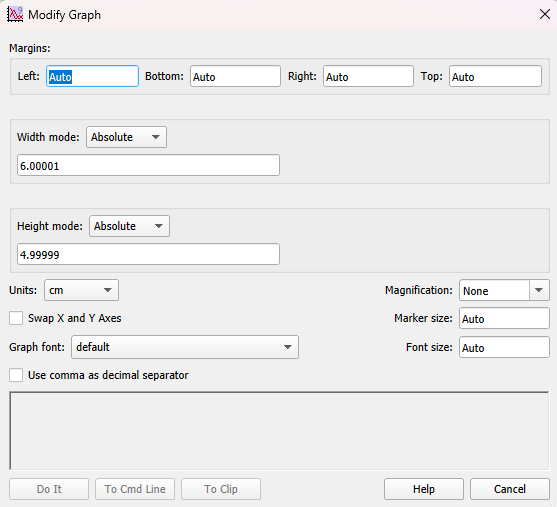The width and height of the screenshot is (557, 507).
Task: Close the Modify Graph dialog
Action: [x=545, y=15]
